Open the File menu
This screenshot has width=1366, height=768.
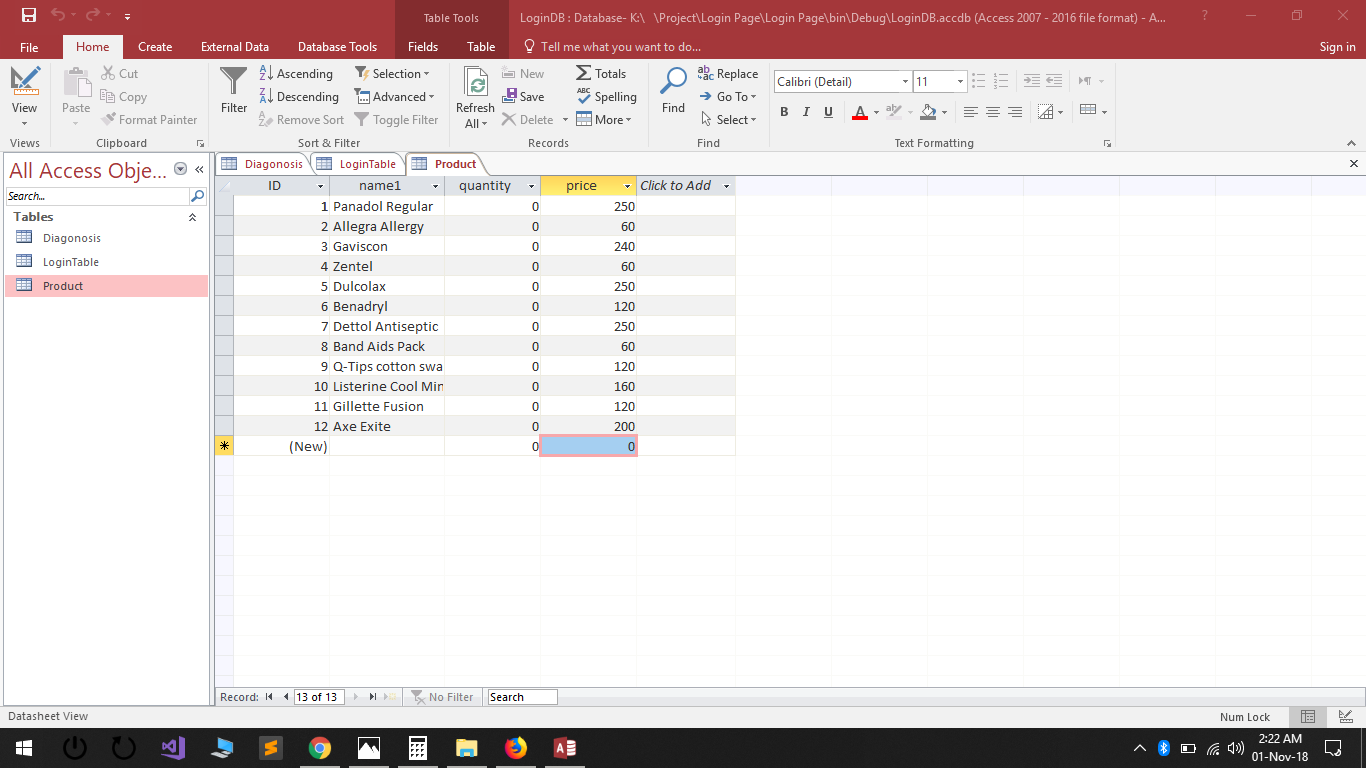coord(29,47)
